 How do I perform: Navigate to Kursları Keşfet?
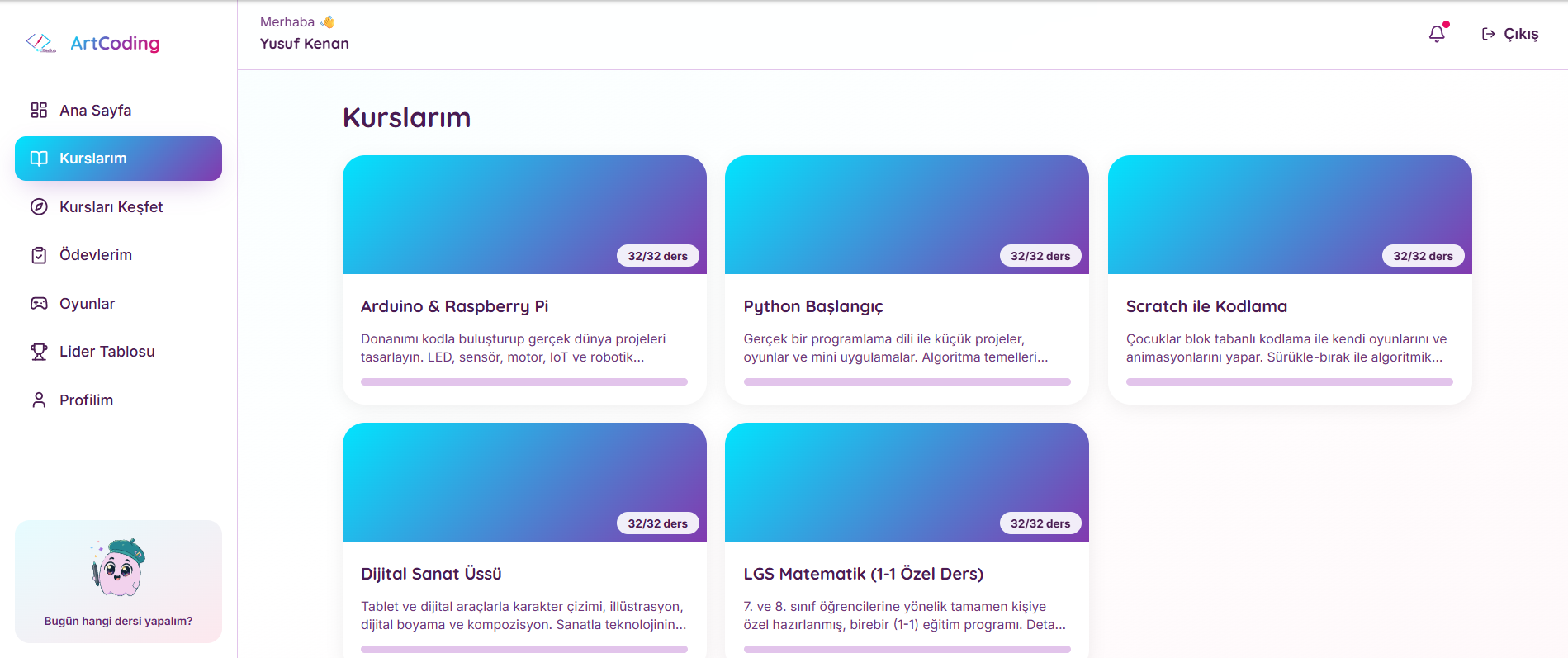point(118,206)
